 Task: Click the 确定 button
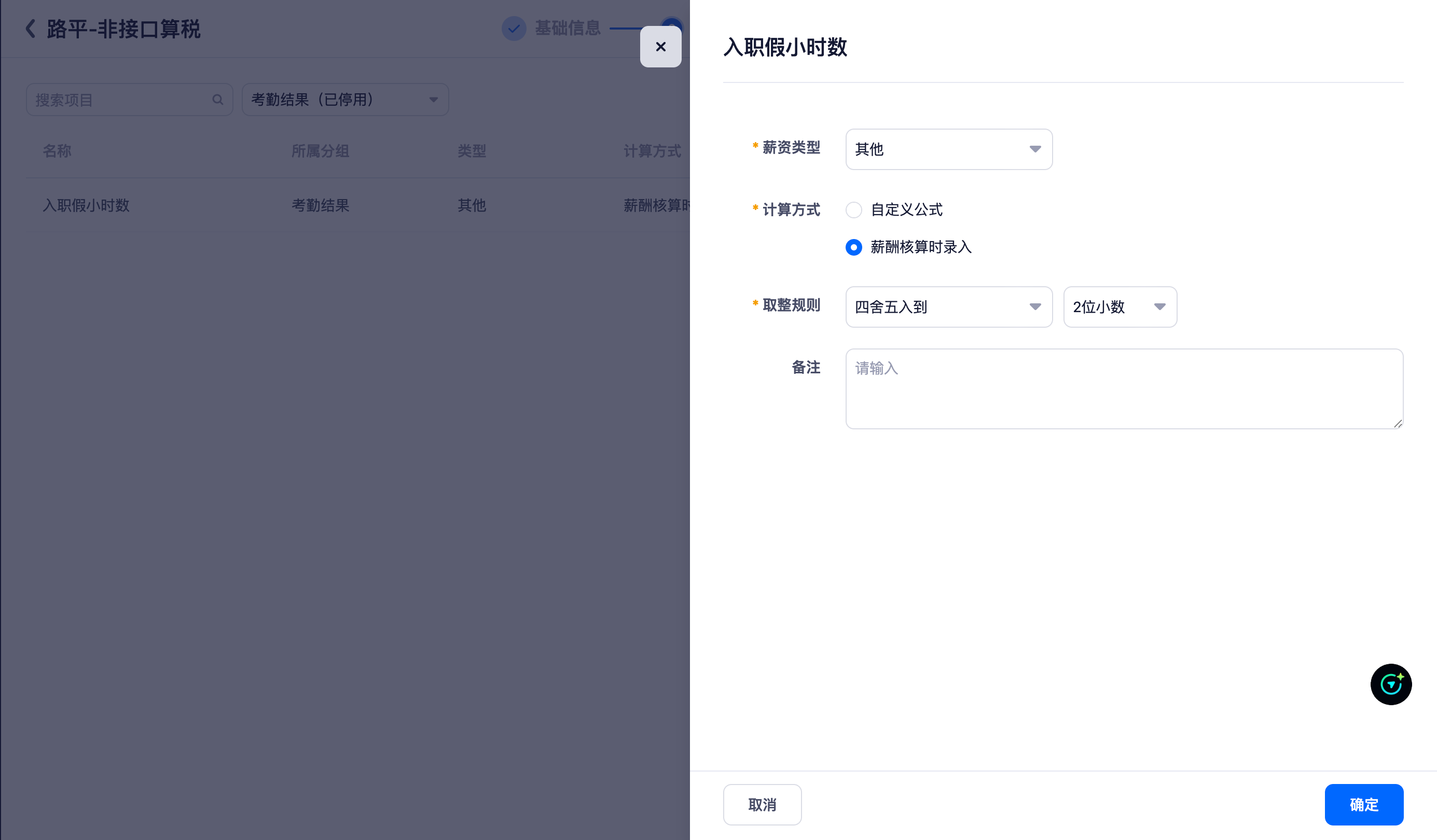(1363, 804)
